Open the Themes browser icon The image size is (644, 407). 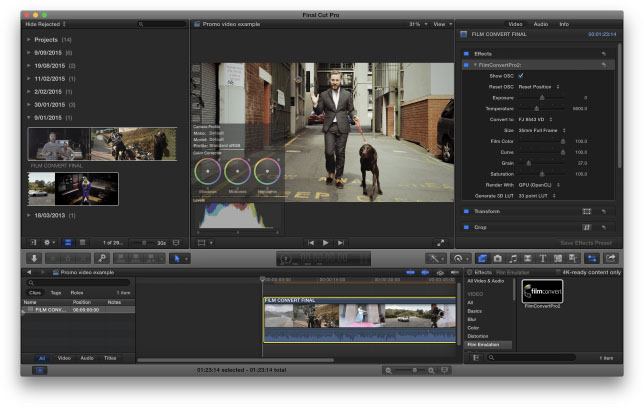573,259
